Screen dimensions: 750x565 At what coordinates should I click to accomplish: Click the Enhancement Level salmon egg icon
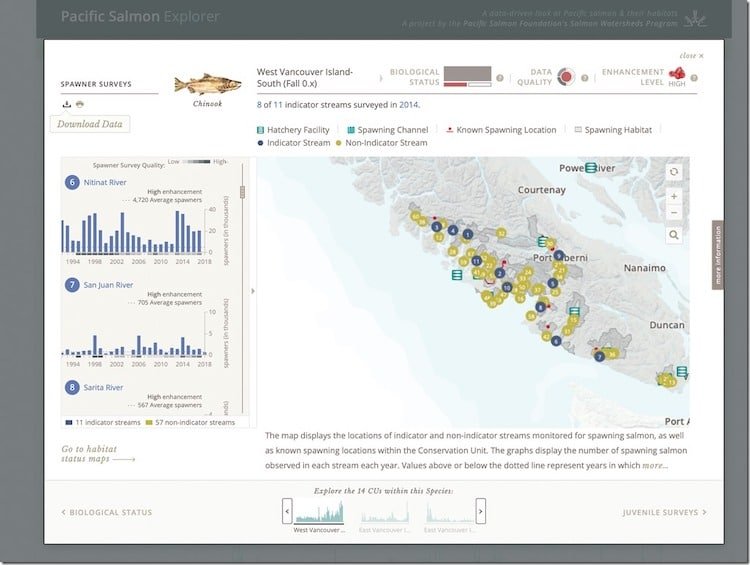[x=677, y=73]
